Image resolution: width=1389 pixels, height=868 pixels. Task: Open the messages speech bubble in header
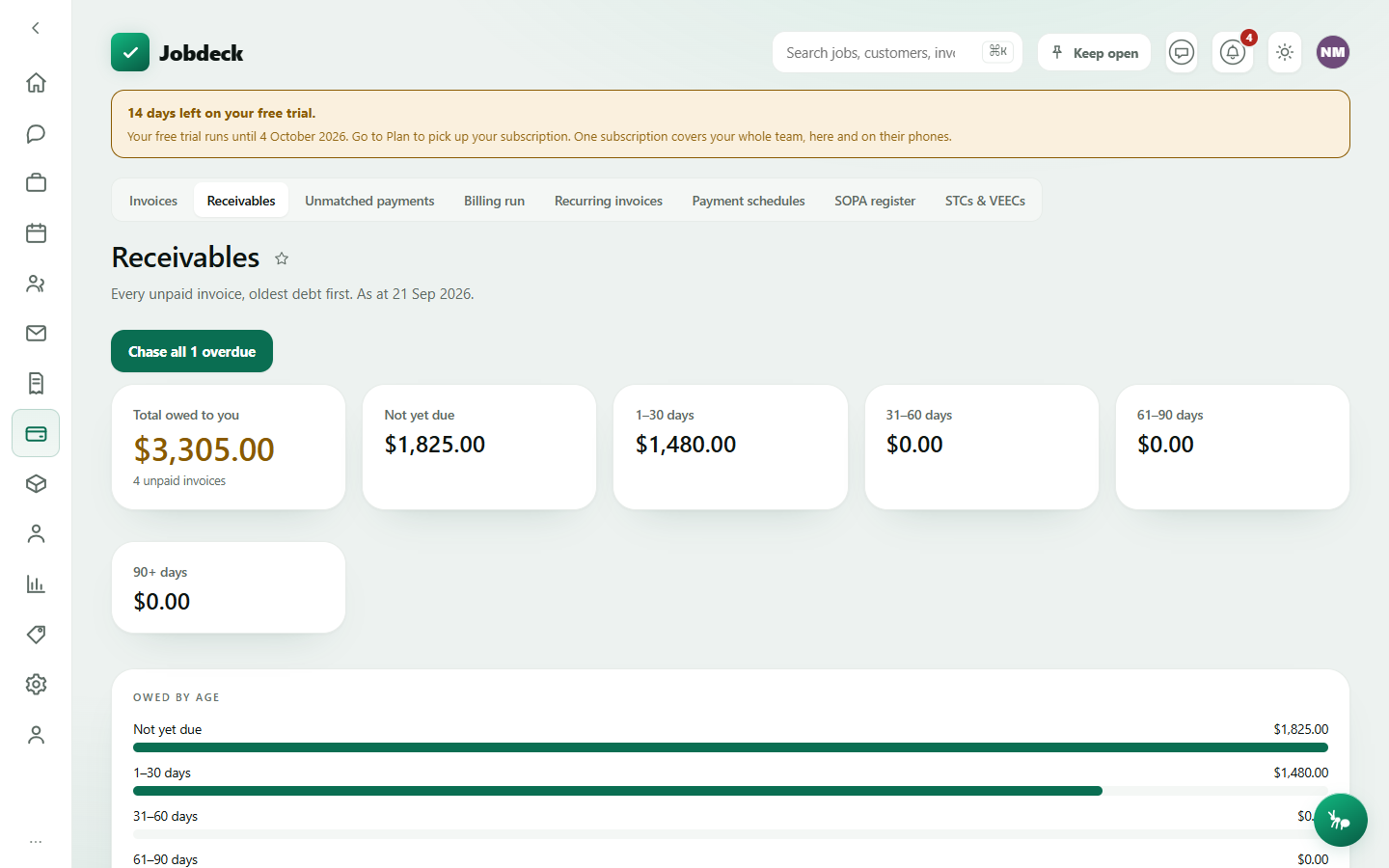[x=1182, y=52]
